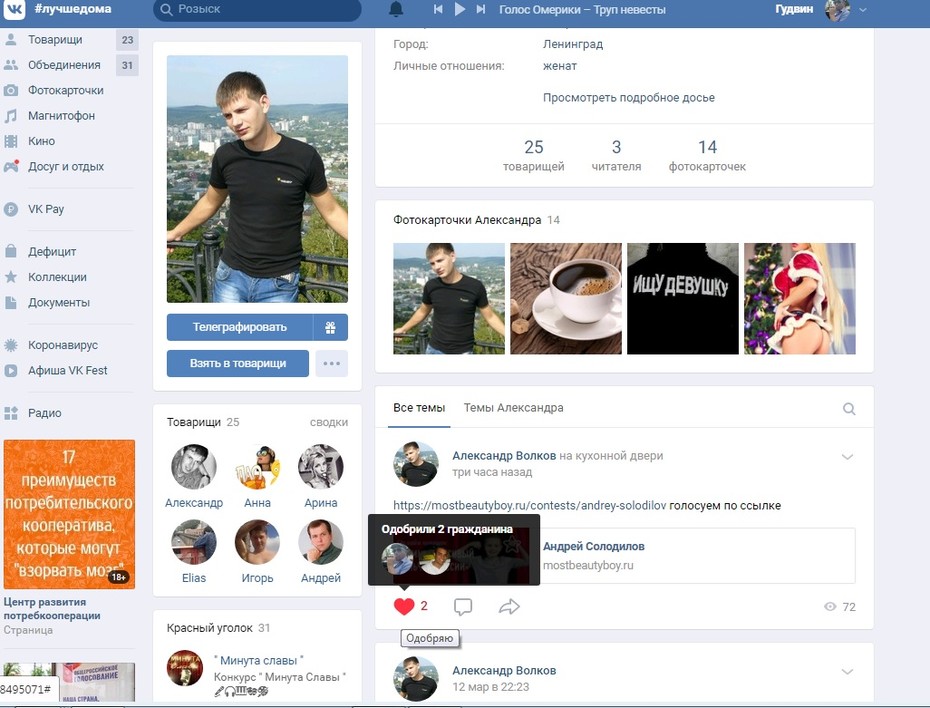Like the post with the heart icon
This screenshot has width=930, height=708.
404,606
